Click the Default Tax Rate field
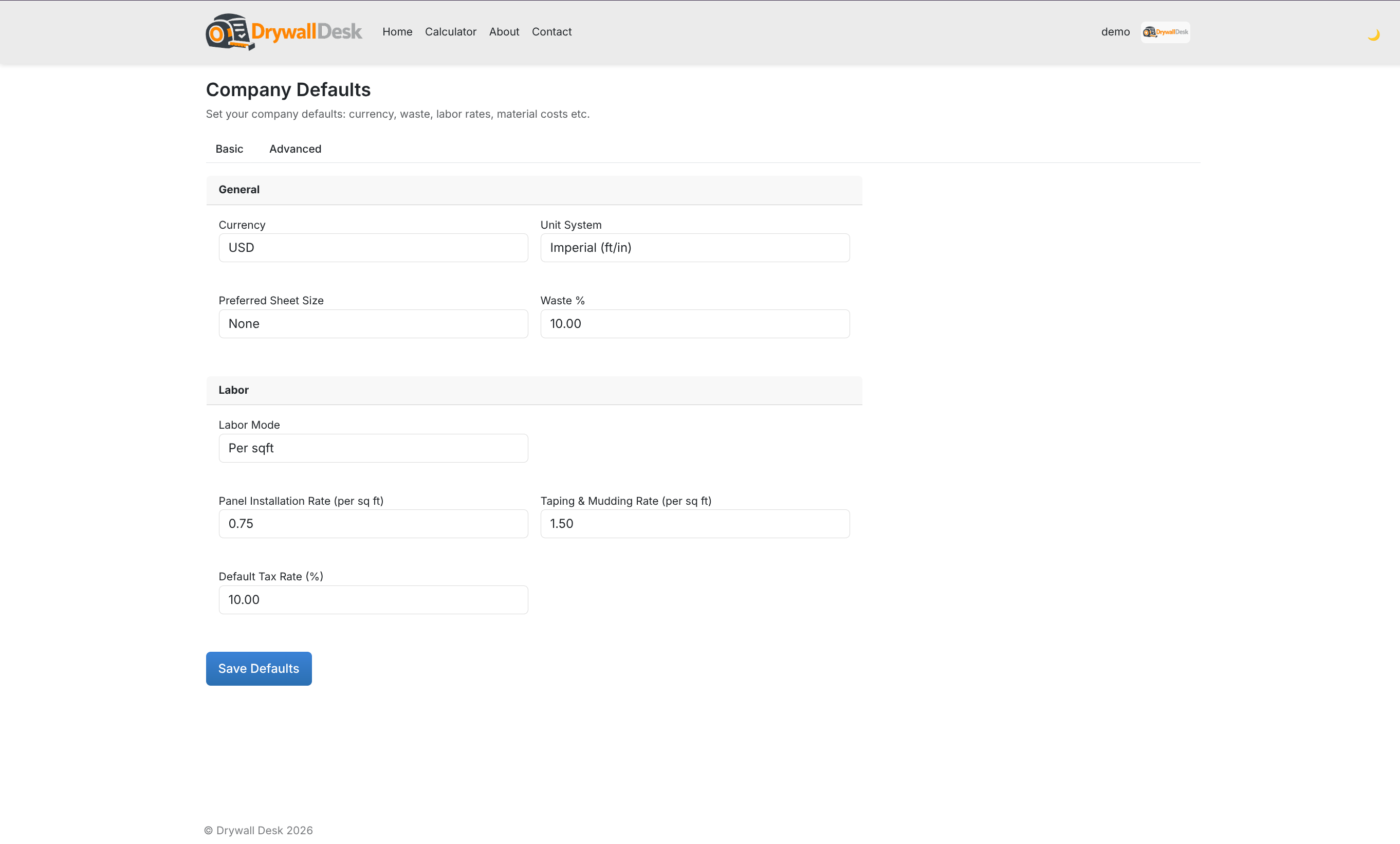Screen dimensions: 1400x844 point(373,600)
